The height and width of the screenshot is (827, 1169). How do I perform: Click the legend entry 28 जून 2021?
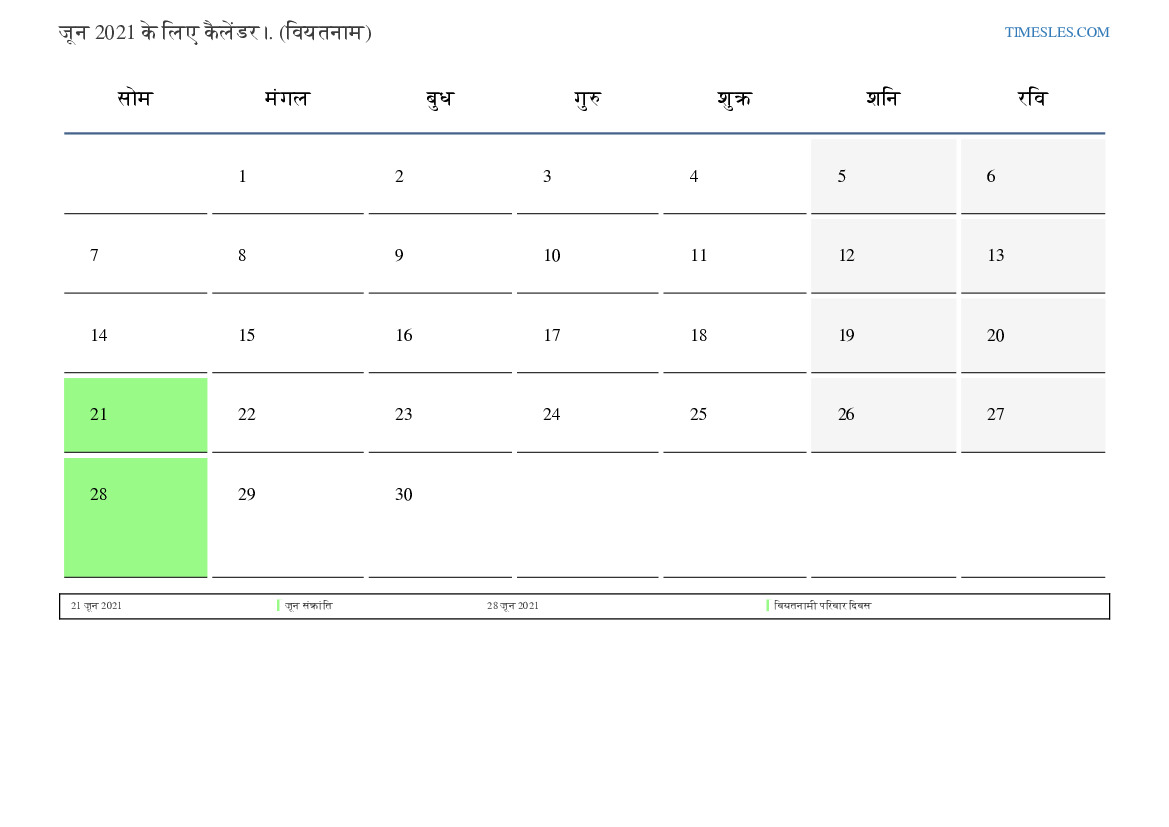512,606
